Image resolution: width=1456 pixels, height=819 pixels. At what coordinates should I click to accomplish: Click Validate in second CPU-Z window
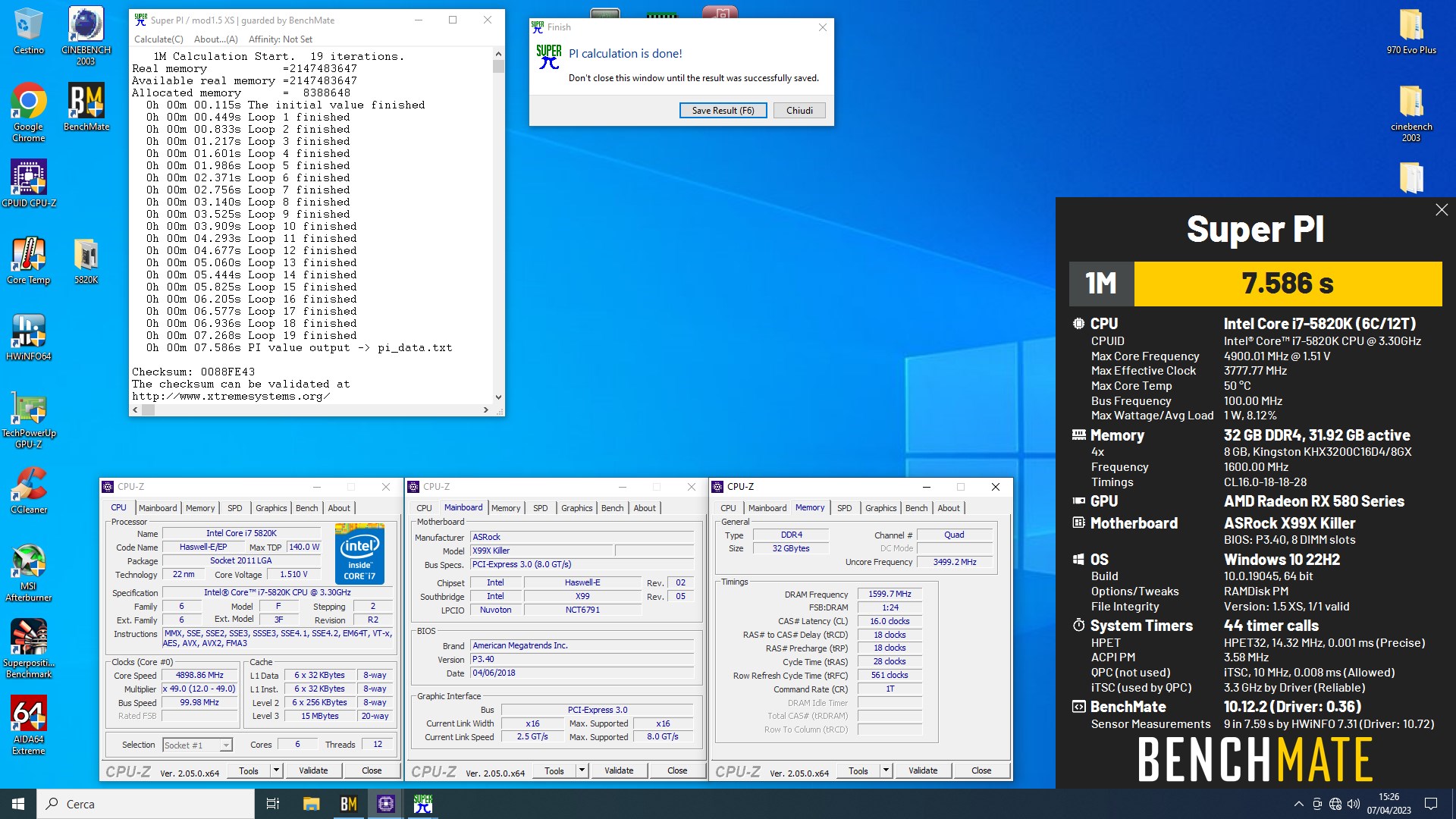tap(619, 770)
